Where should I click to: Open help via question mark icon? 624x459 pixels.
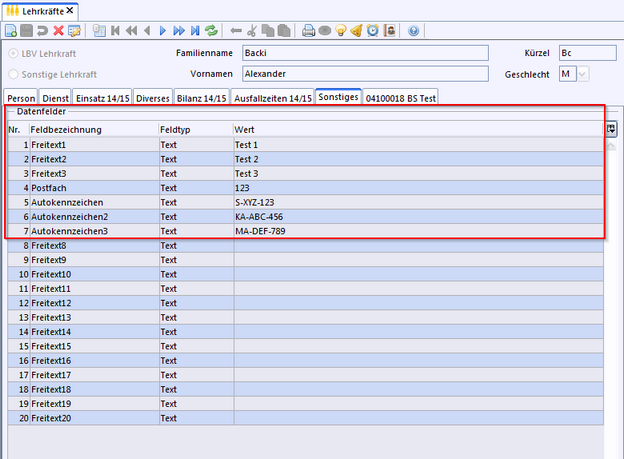(413, 31)
